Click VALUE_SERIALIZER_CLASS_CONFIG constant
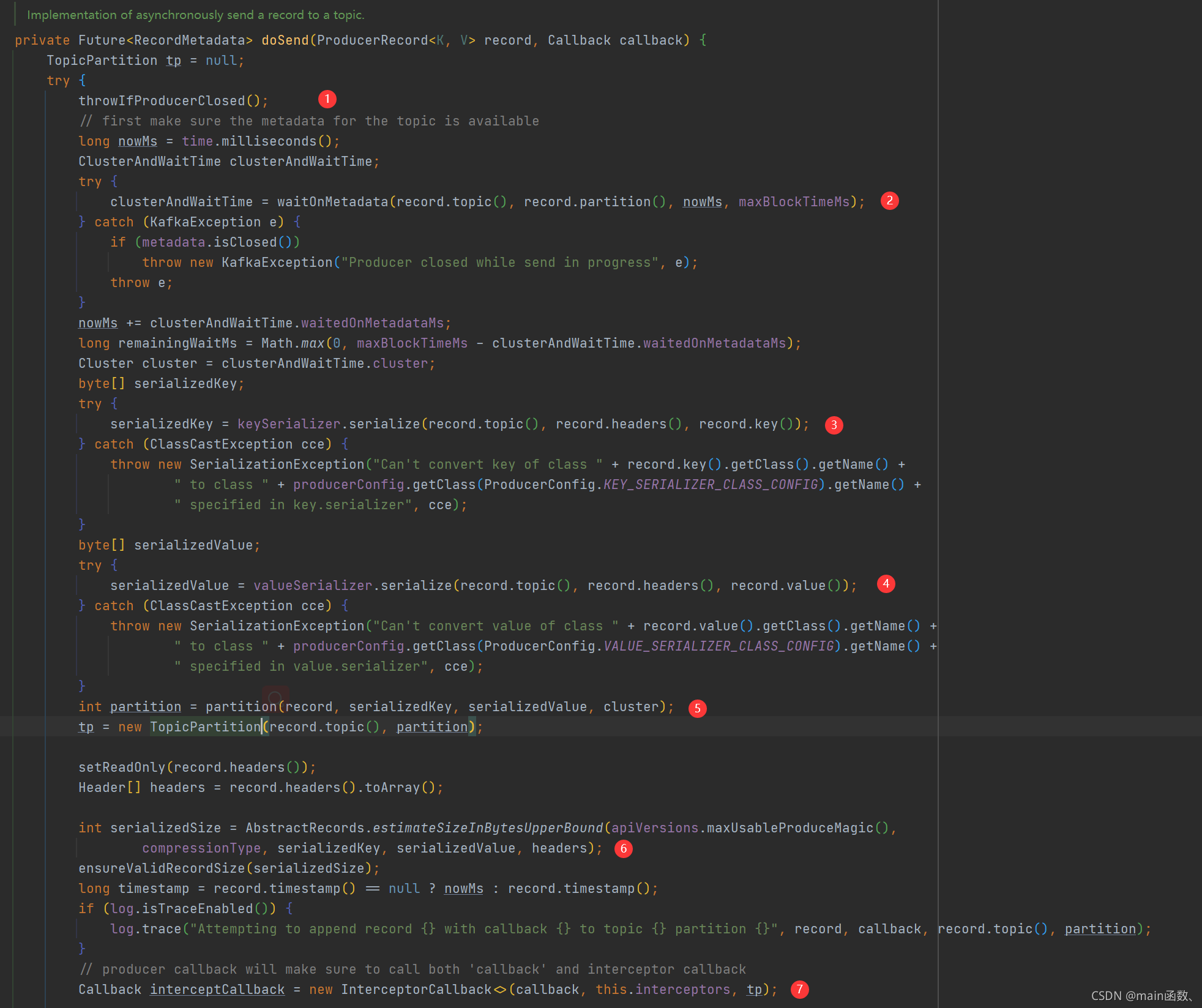 coord(719,646)
